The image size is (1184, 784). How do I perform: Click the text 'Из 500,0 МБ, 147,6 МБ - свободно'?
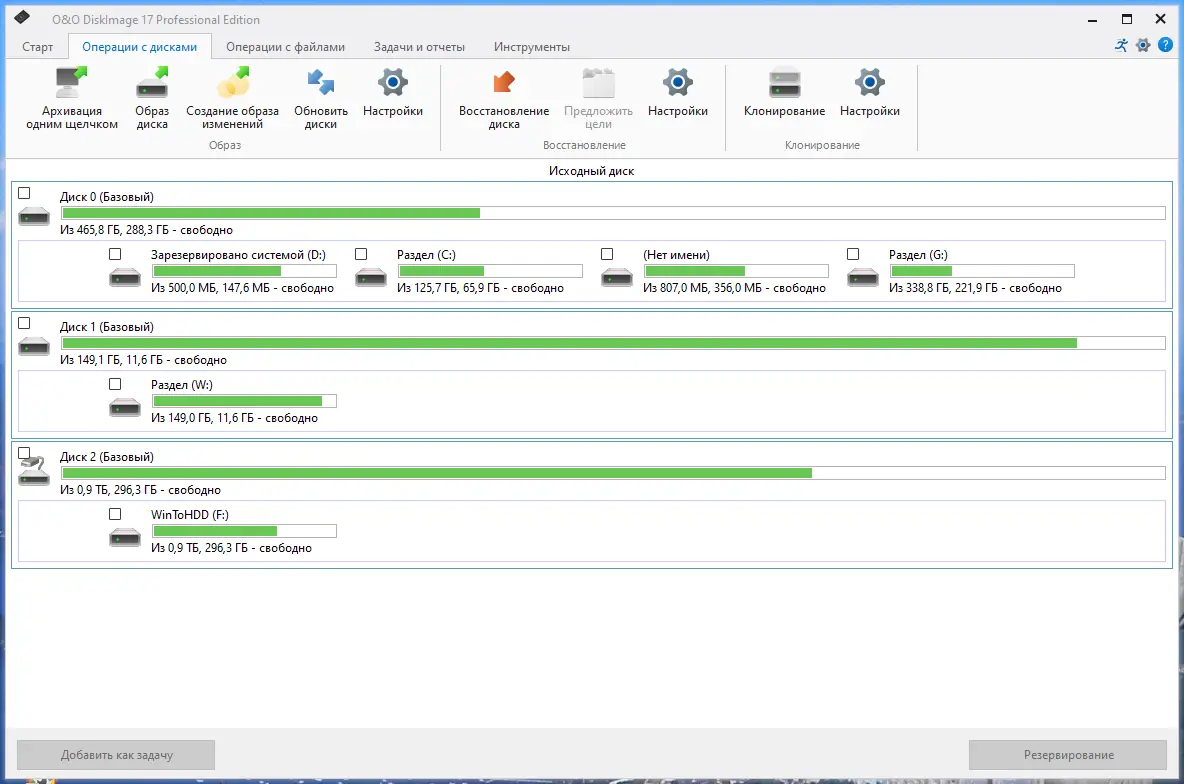pyautogui.click(x=242, y=288)
